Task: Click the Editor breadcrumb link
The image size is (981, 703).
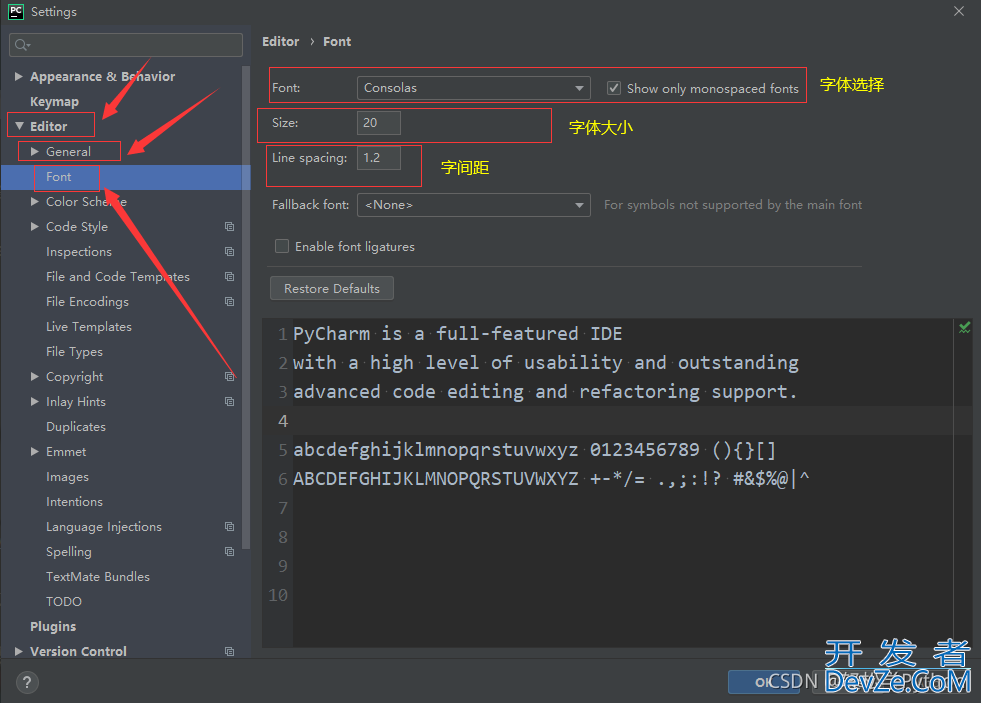Action: click(280, 41)
